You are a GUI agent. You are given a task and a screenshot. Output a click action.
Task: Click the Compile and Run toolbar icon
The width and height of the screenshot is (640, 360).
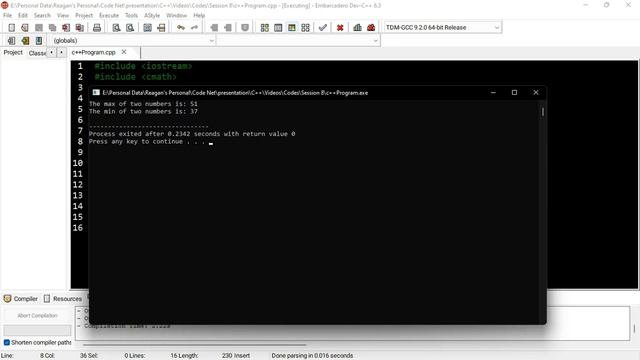coord(292,28)
